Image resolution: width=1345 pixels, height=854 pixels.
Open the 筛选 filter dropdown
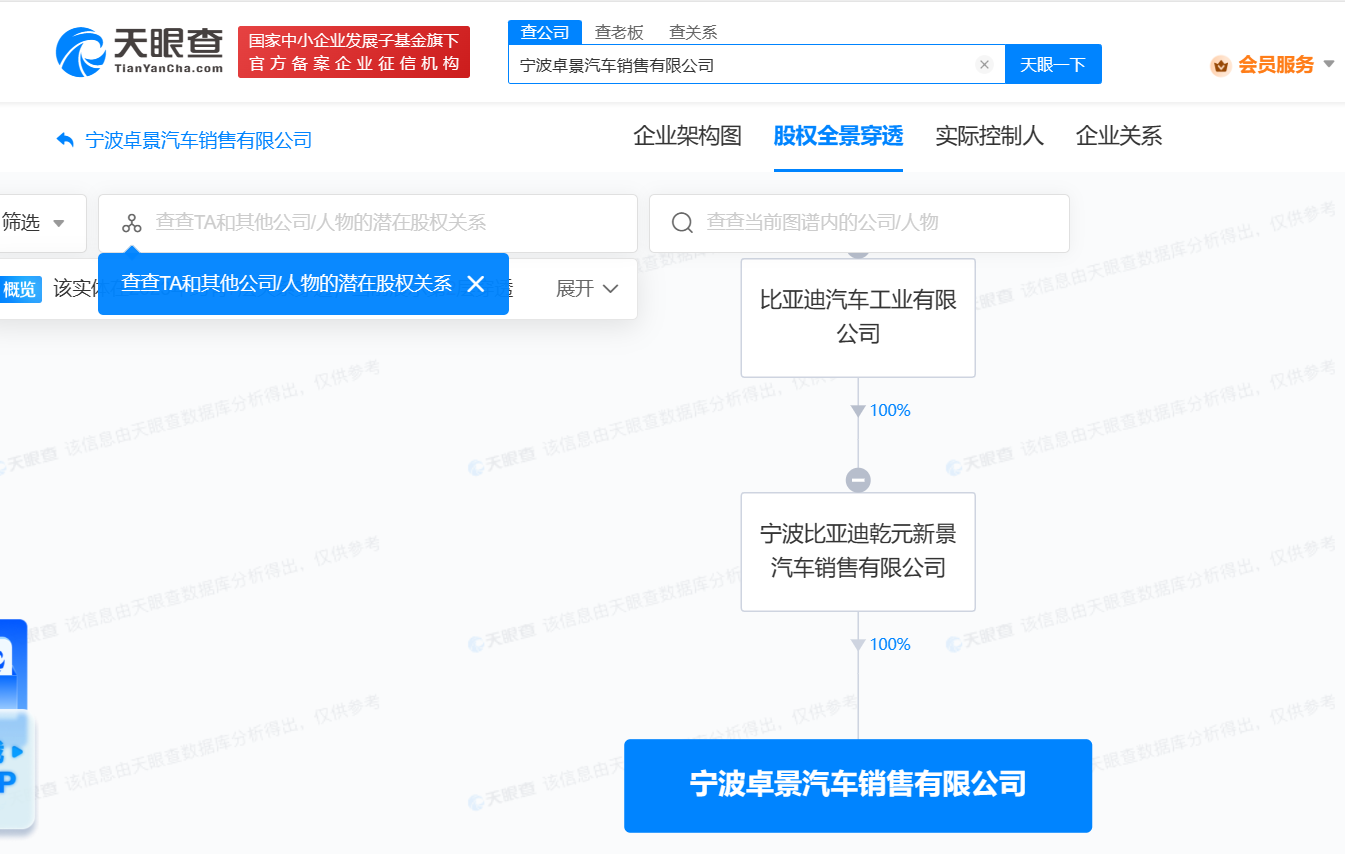35,223
